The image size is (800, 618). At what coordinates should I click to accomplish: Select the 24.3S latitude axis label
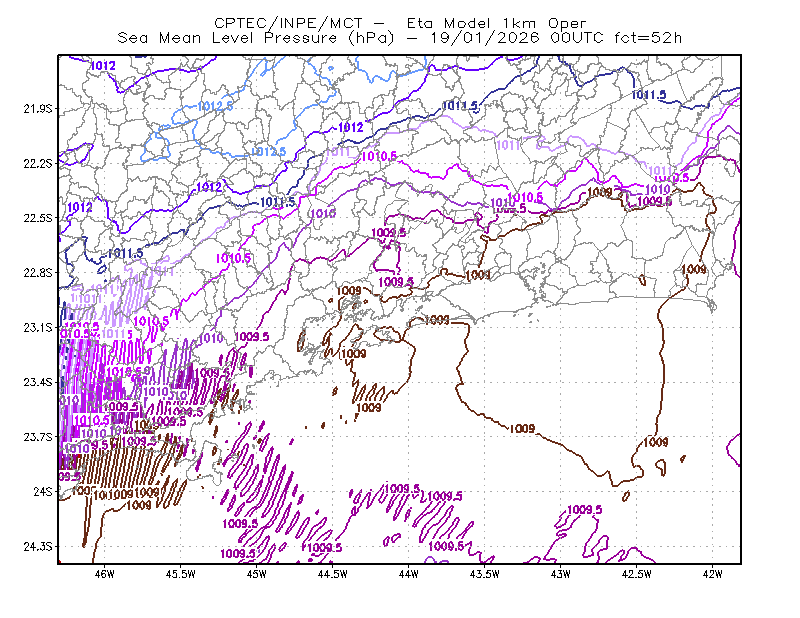[x=38, y=547]
